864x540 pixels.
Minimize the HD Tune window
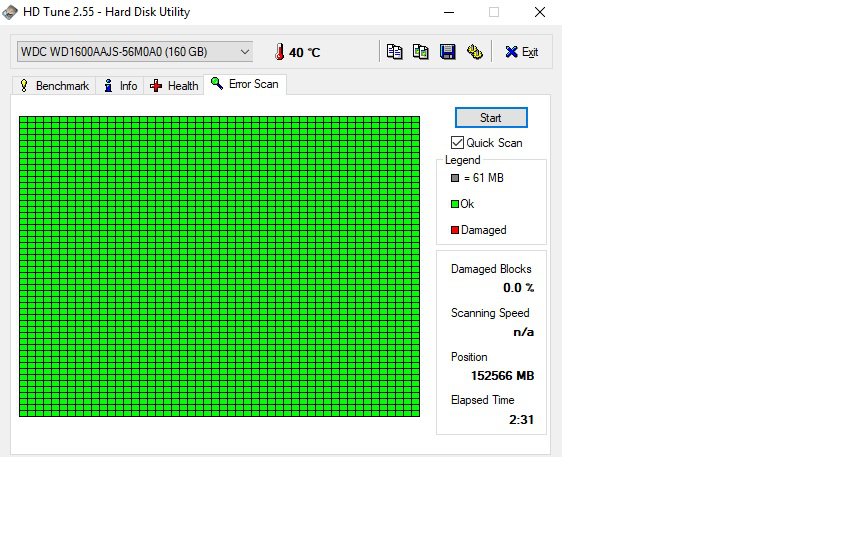449,12
